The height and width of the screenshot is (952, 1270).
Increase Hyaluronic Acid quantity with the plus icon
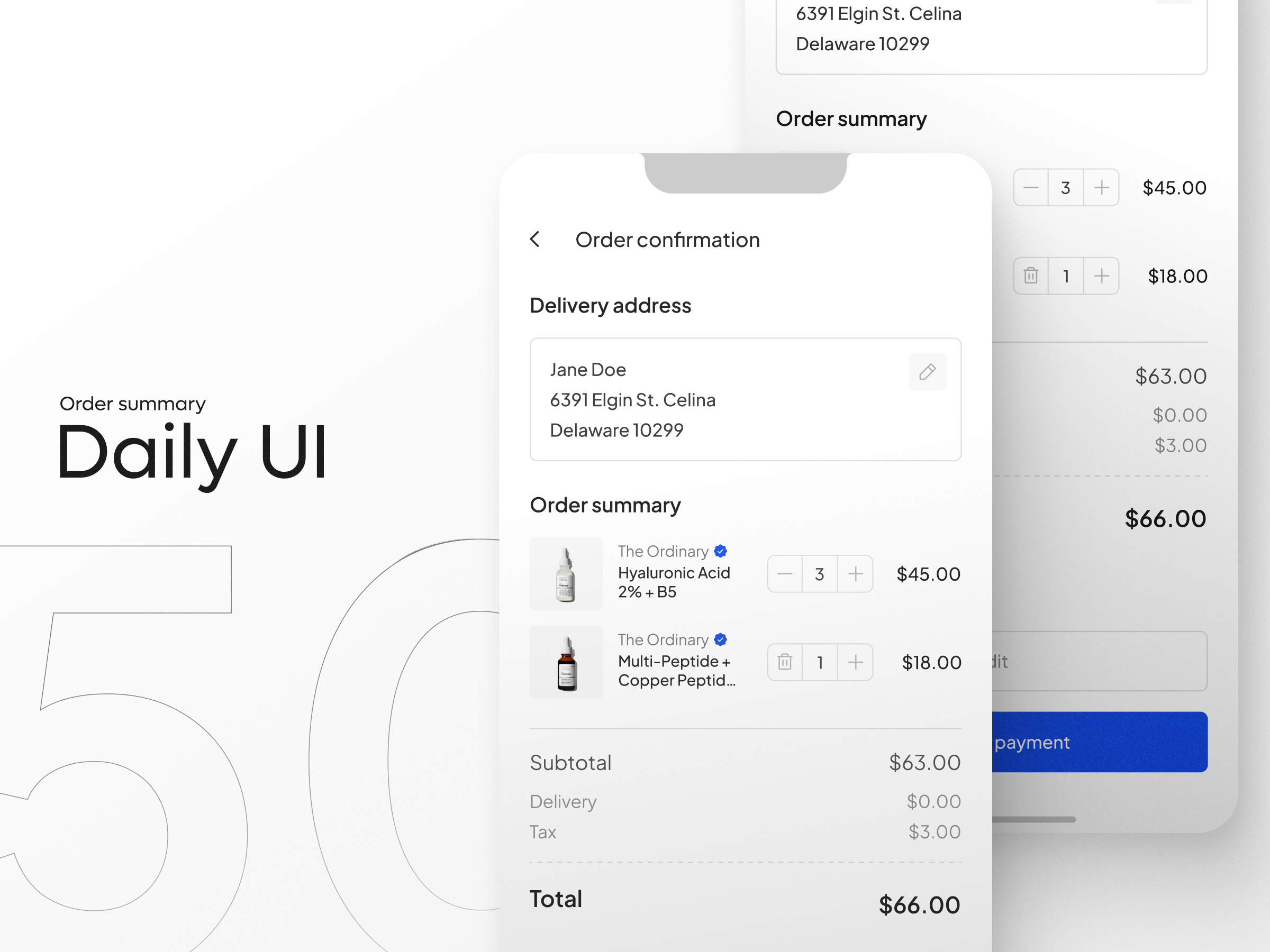(x=855, y=574)
